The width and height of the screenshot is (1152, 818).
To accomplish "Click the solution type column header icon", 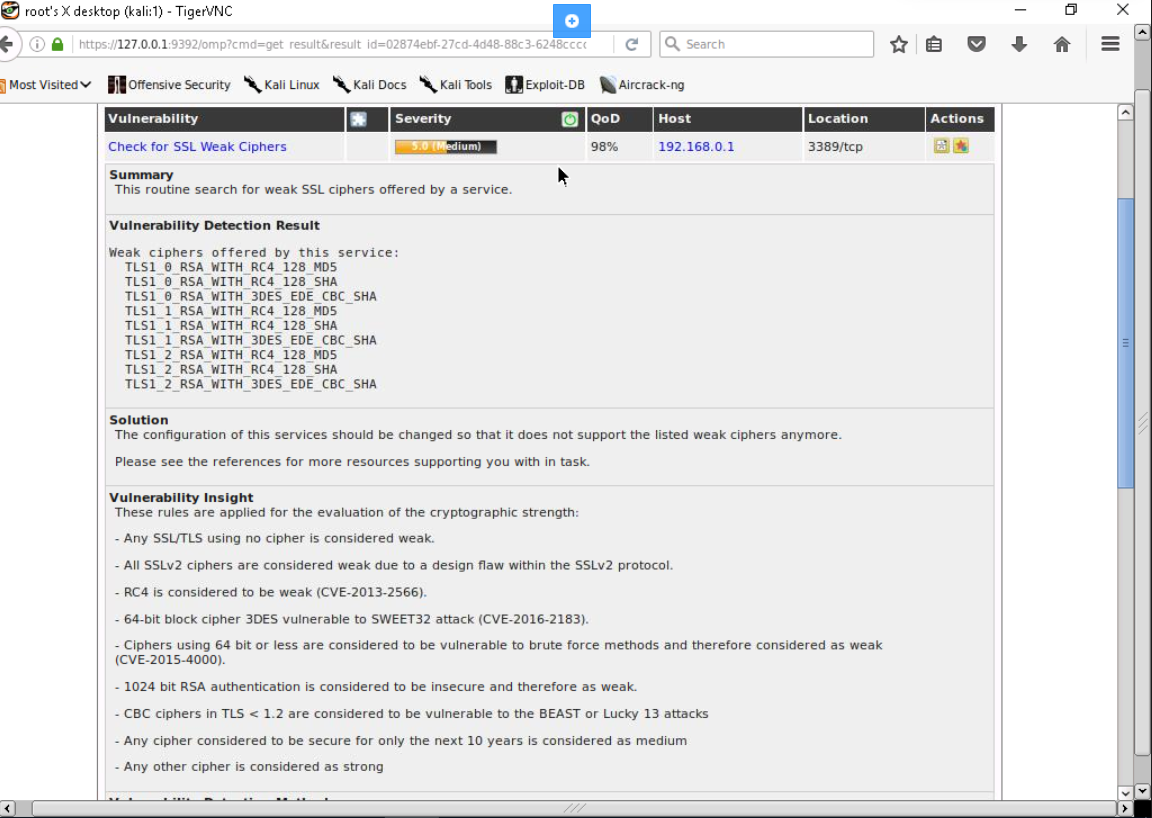I will [358, 119].
